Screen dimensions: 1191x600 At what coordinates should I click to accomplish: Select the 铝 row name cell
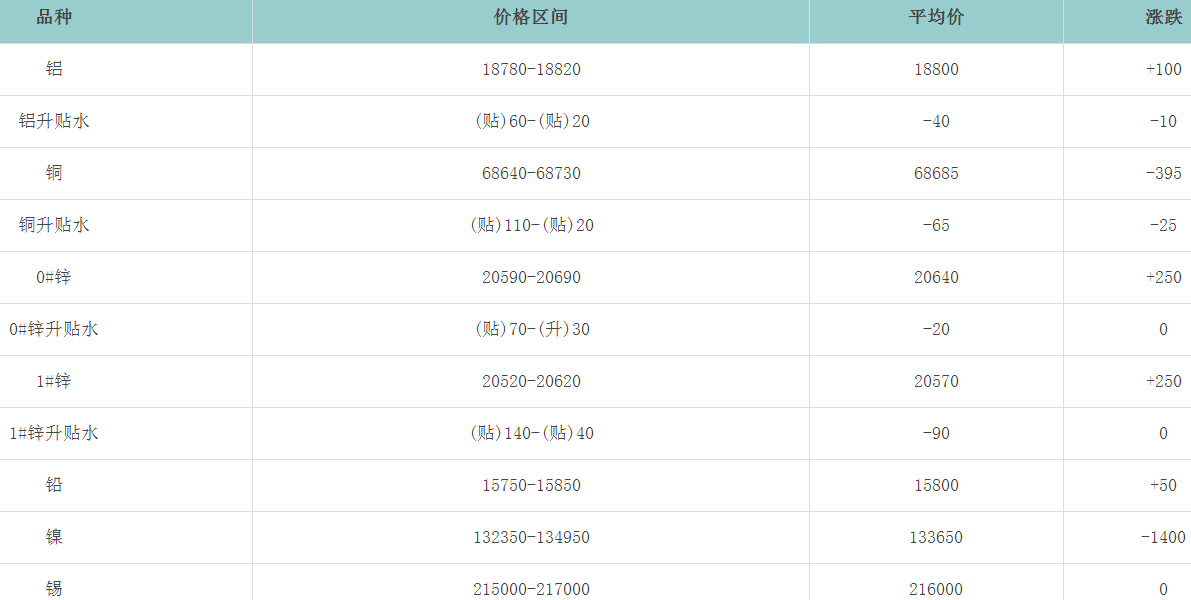point(54,69)
